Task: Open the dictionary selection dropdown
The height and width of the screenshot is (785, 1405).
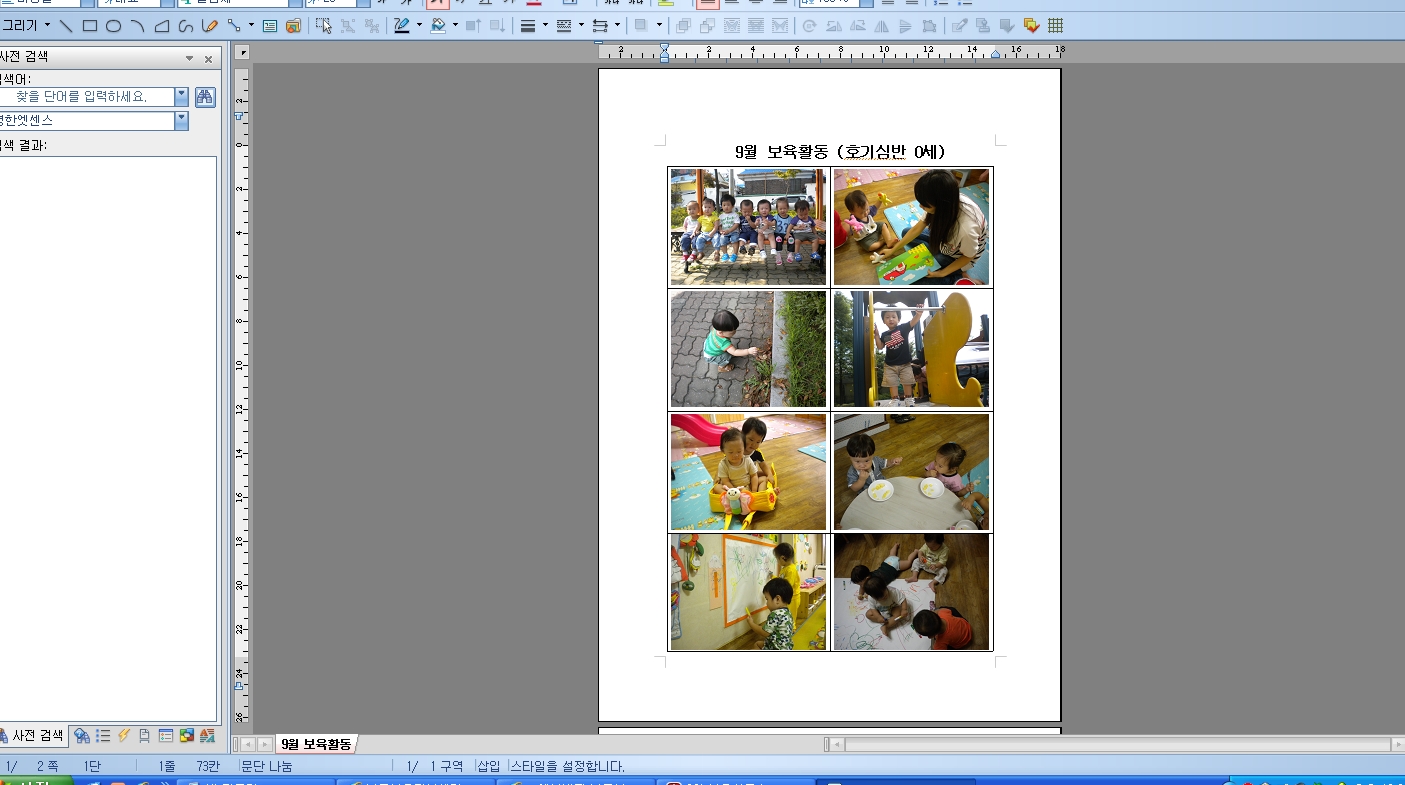Action: coord(181,121)
